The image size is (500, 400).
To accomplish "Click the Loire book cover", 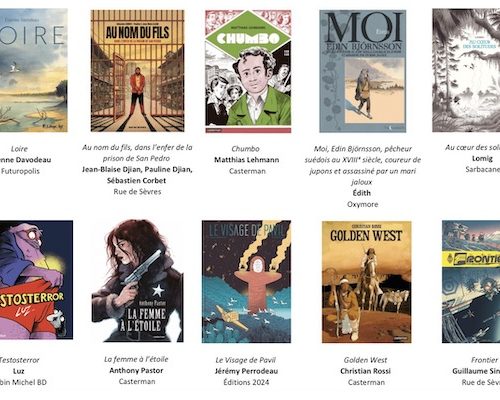I will tap(33, 70).
